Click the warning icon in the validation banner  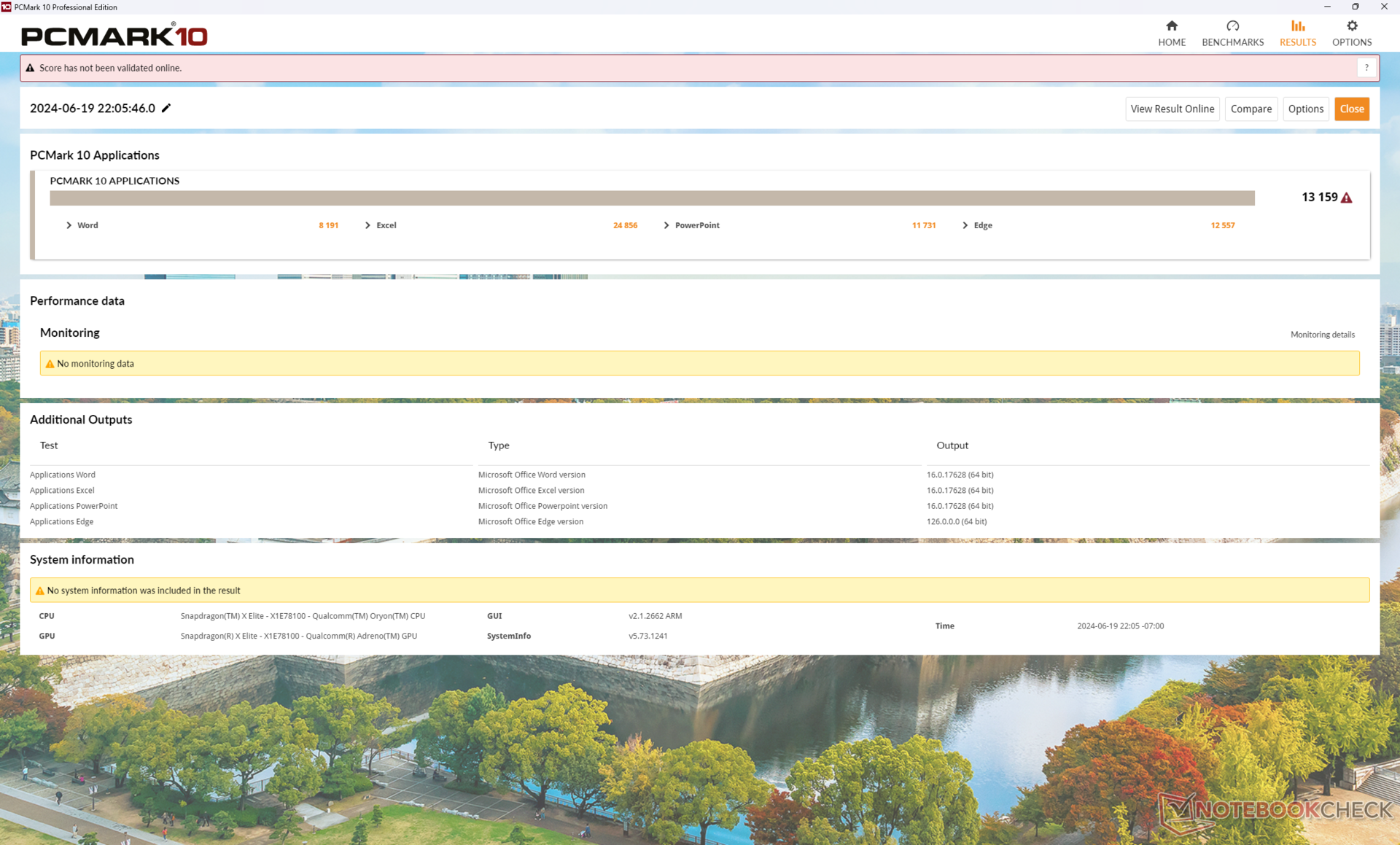click(30, 68)
